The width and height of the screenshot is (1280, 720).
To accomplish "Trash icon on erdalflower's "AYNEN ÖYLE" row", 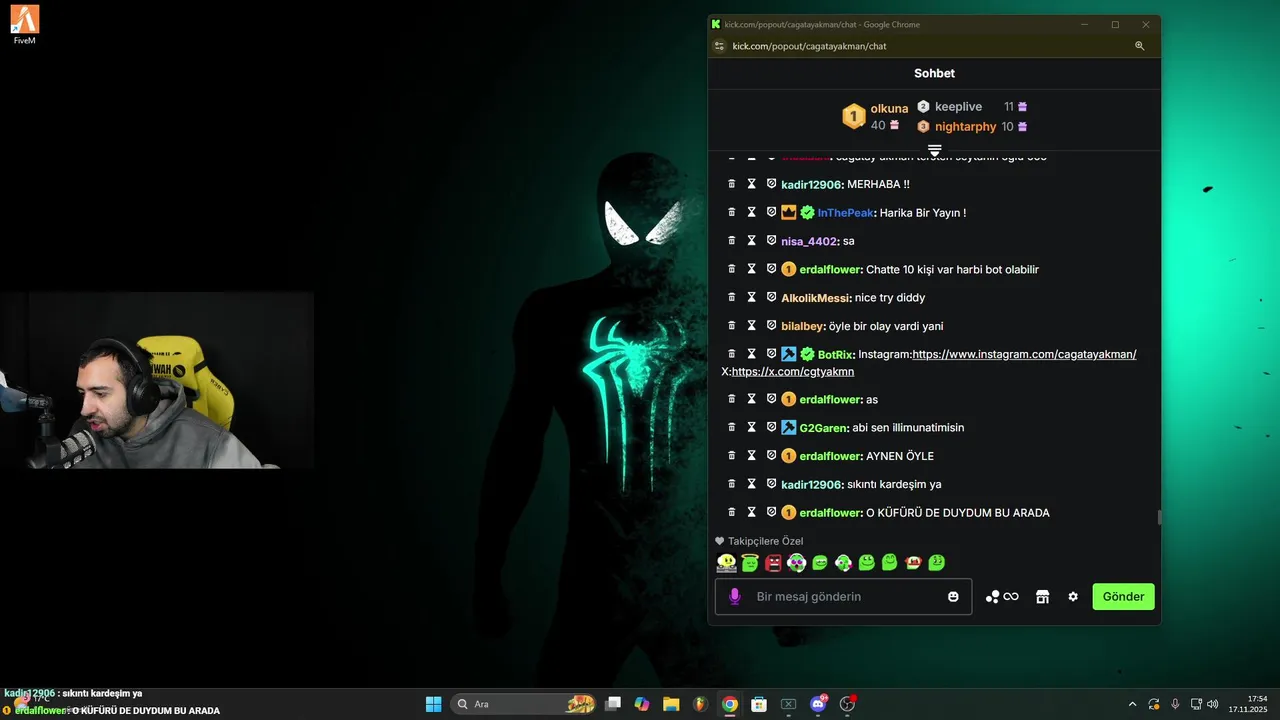I will point(732,456).
